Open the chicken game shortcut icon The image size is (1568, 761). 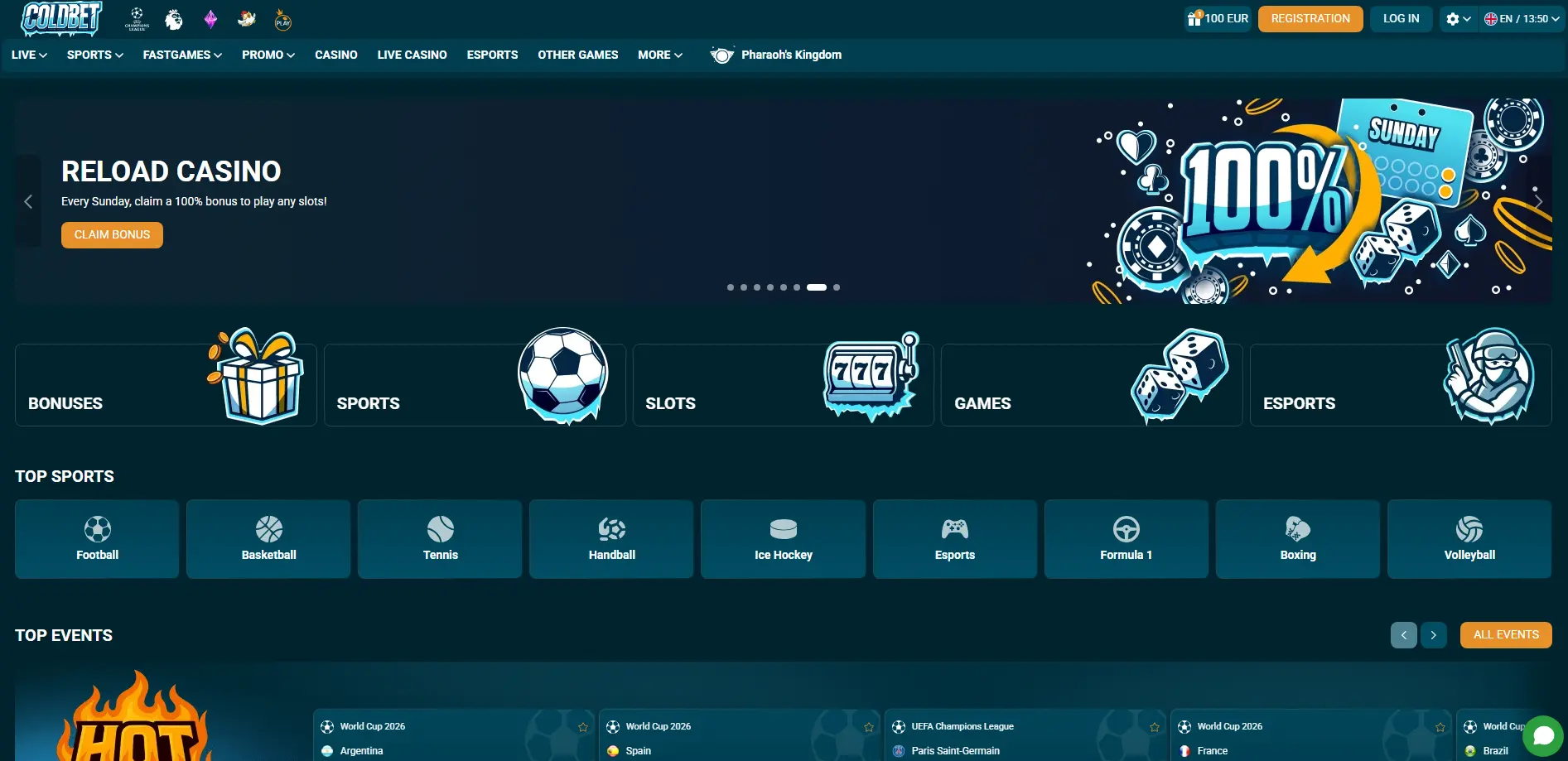[247, 19]
